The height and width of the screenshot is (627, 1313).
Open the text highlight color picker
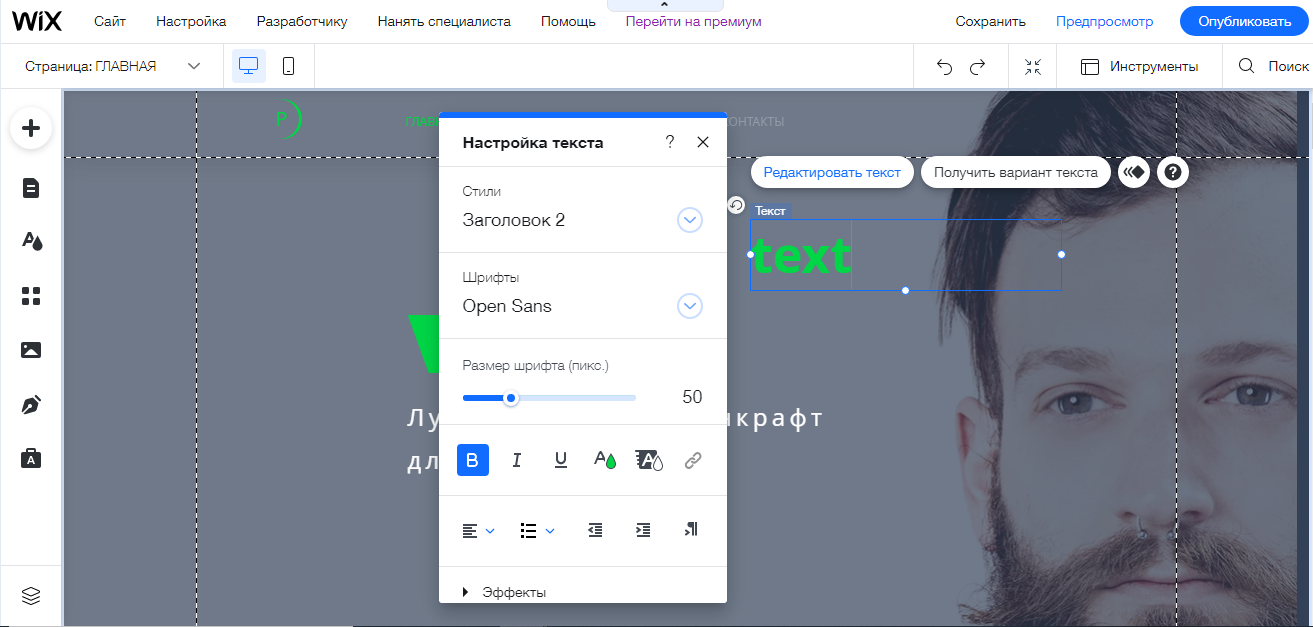coord(649,460)
